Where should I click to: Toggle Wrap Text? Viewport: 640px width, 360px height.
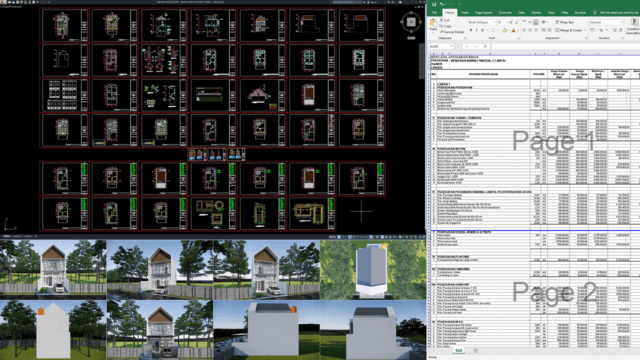point(565,22)
